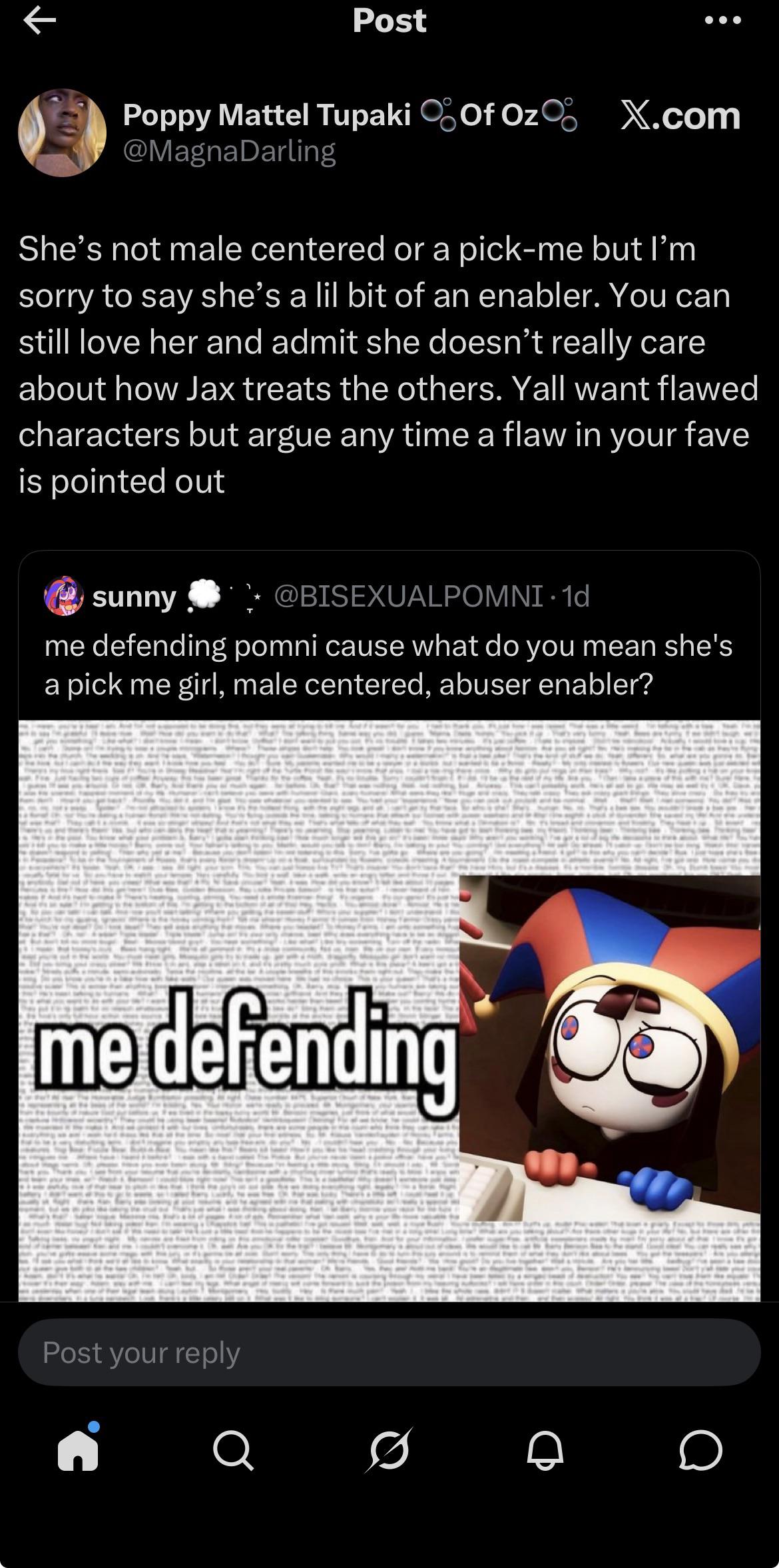Open sunny's name in quoted post
Screen dimensions: 779x1568
[134, 597]
